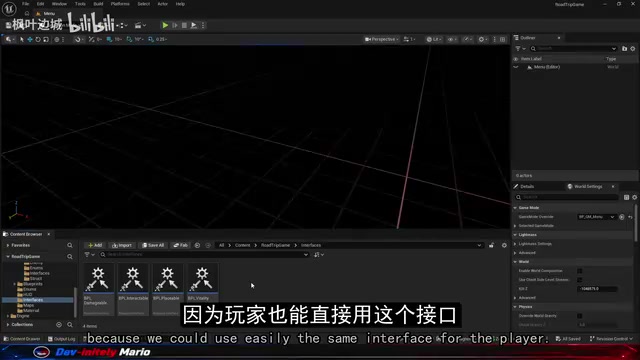Toggle viewport layout maximize icon

pyautogui.click(x=502, y=39)
